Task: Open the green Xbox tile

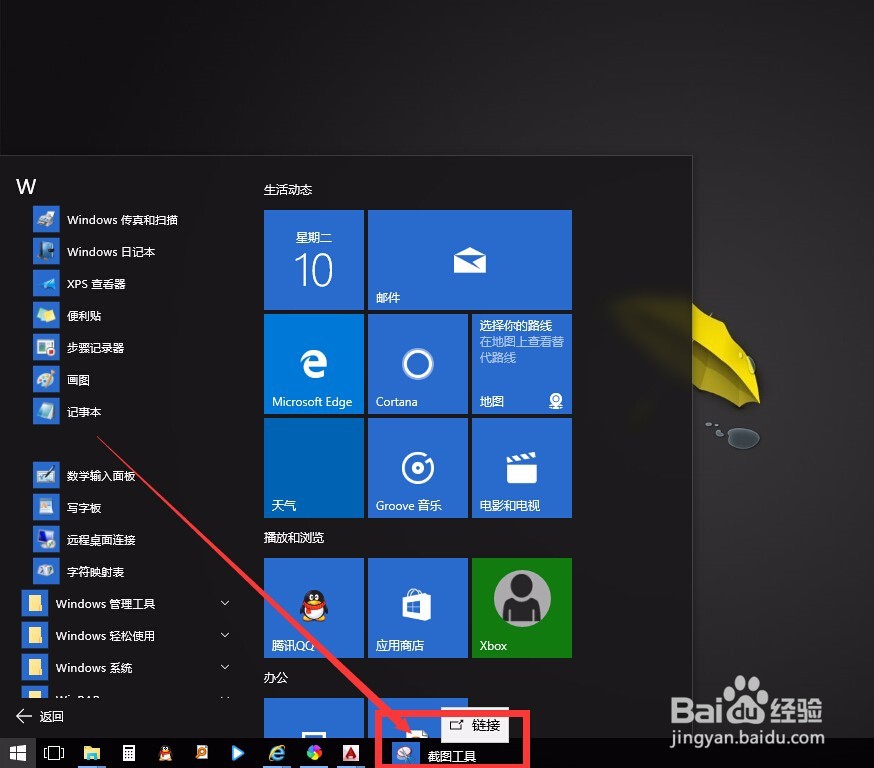Action: pyautogui.click(x=522, y=608)
